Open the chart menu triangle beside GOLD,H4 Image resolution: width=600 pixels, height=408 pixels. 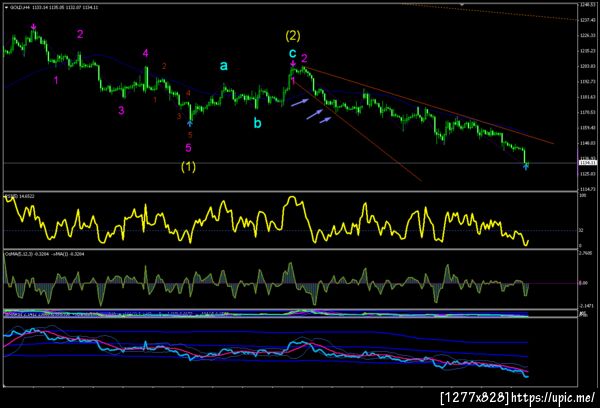pos(6,8)
